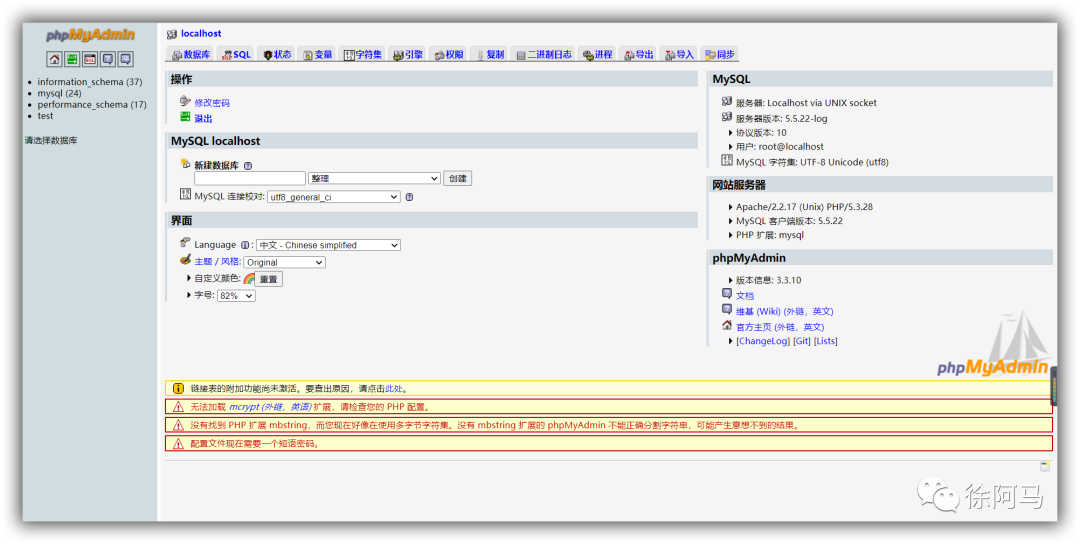This screenshot has height=544, width=1080.
Task: Switch to the 字符集 tab
Action: tap(363, 54)
